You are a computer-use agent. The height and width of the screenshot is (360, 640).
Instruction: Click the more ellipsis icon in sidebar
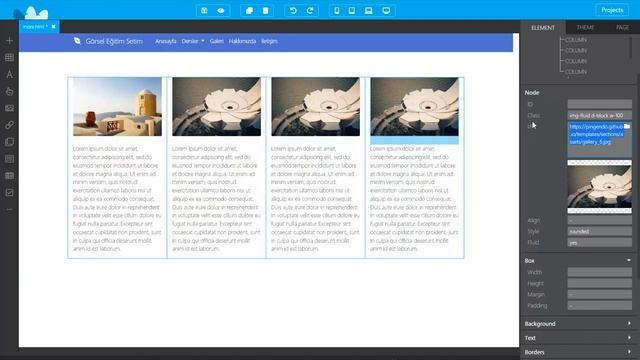tap(9, 209)
